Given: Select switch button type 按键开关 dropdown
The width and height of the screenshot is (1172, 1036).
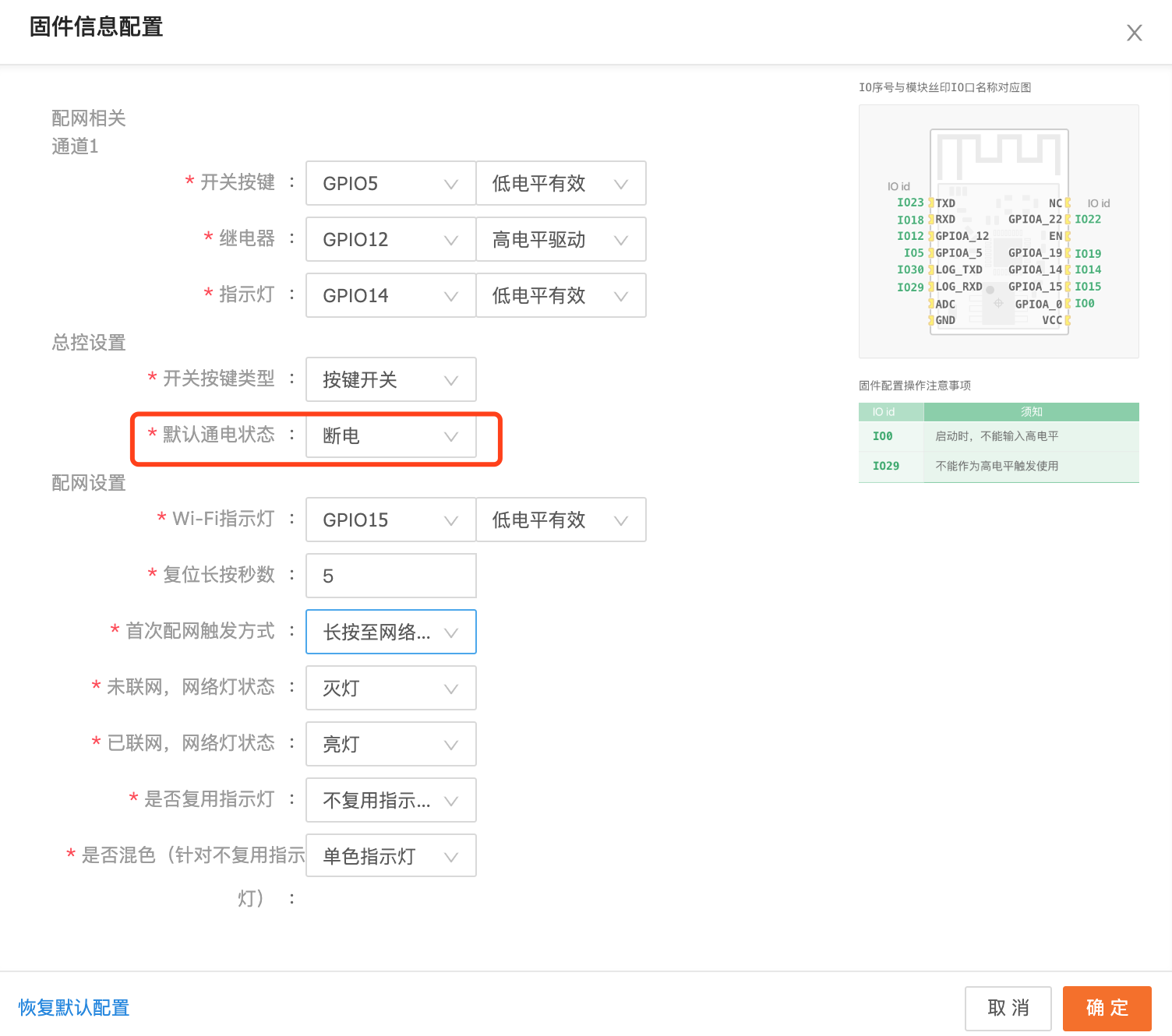Looking at the screenshot, I should click(390, 380).
